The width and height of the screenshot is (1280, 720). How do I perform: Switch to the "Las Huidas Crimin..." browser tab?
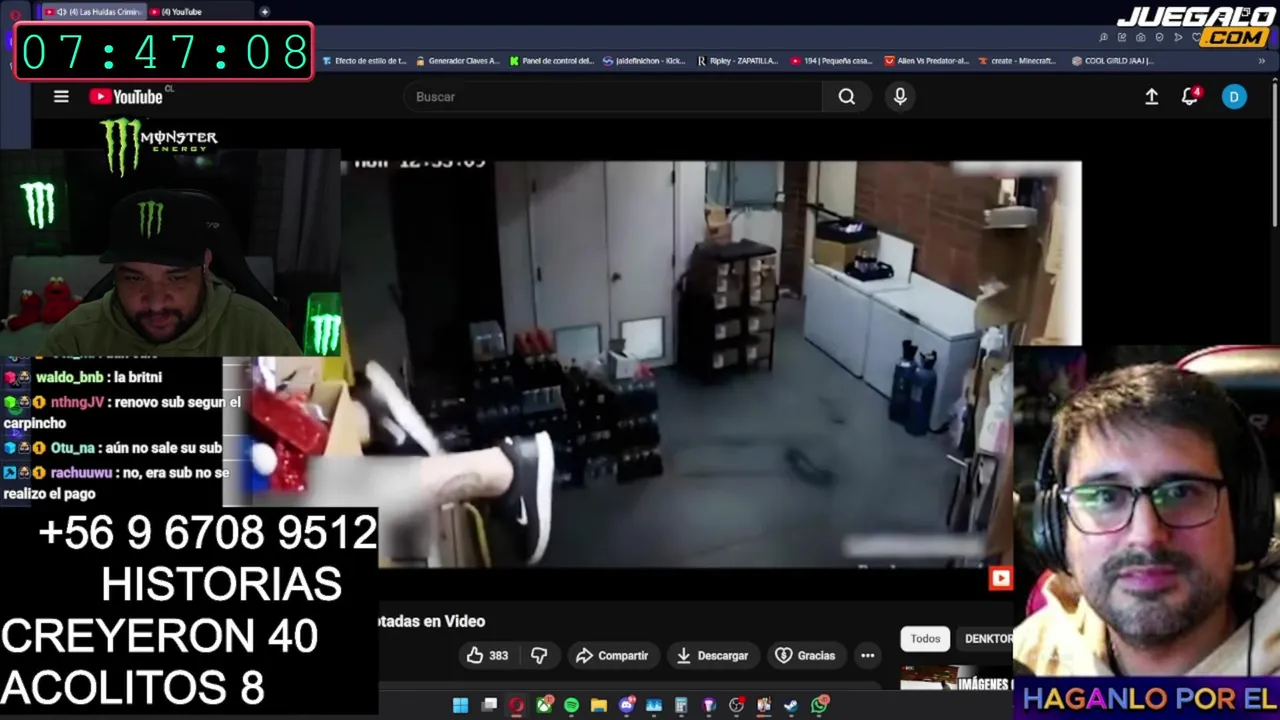point(93,12)
